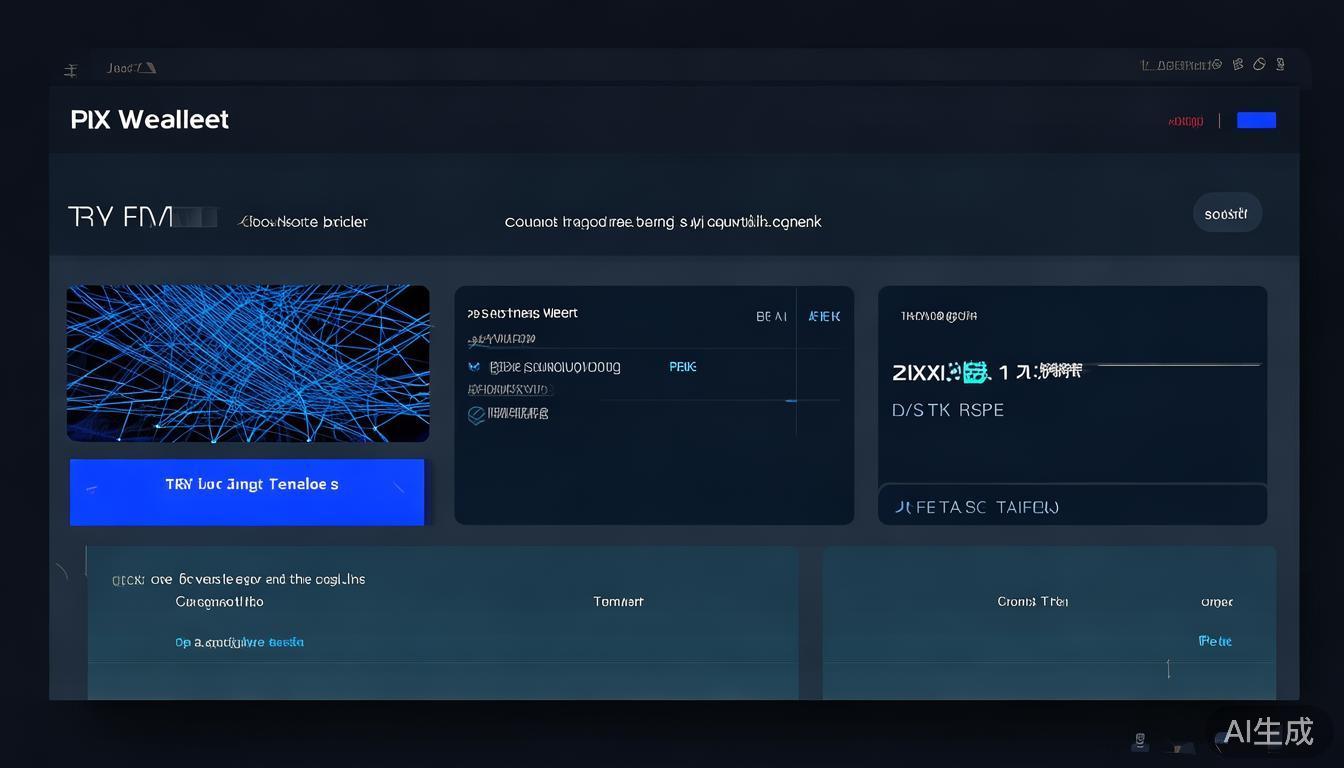Click the blue link in the bottom-left panel
1344x768 pixels.
(239, 642)
